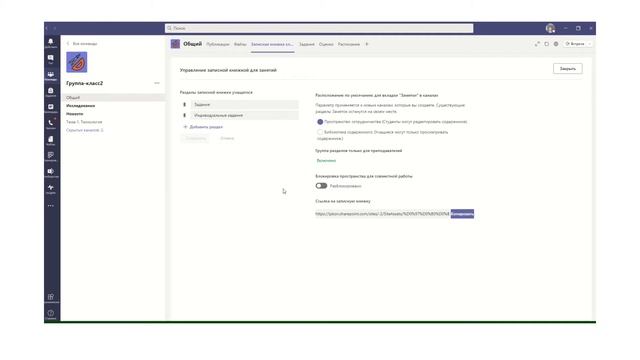Viewport: 640px width, 360px height.
Task: Expand the tab to full screen
Action: point(537,44)
